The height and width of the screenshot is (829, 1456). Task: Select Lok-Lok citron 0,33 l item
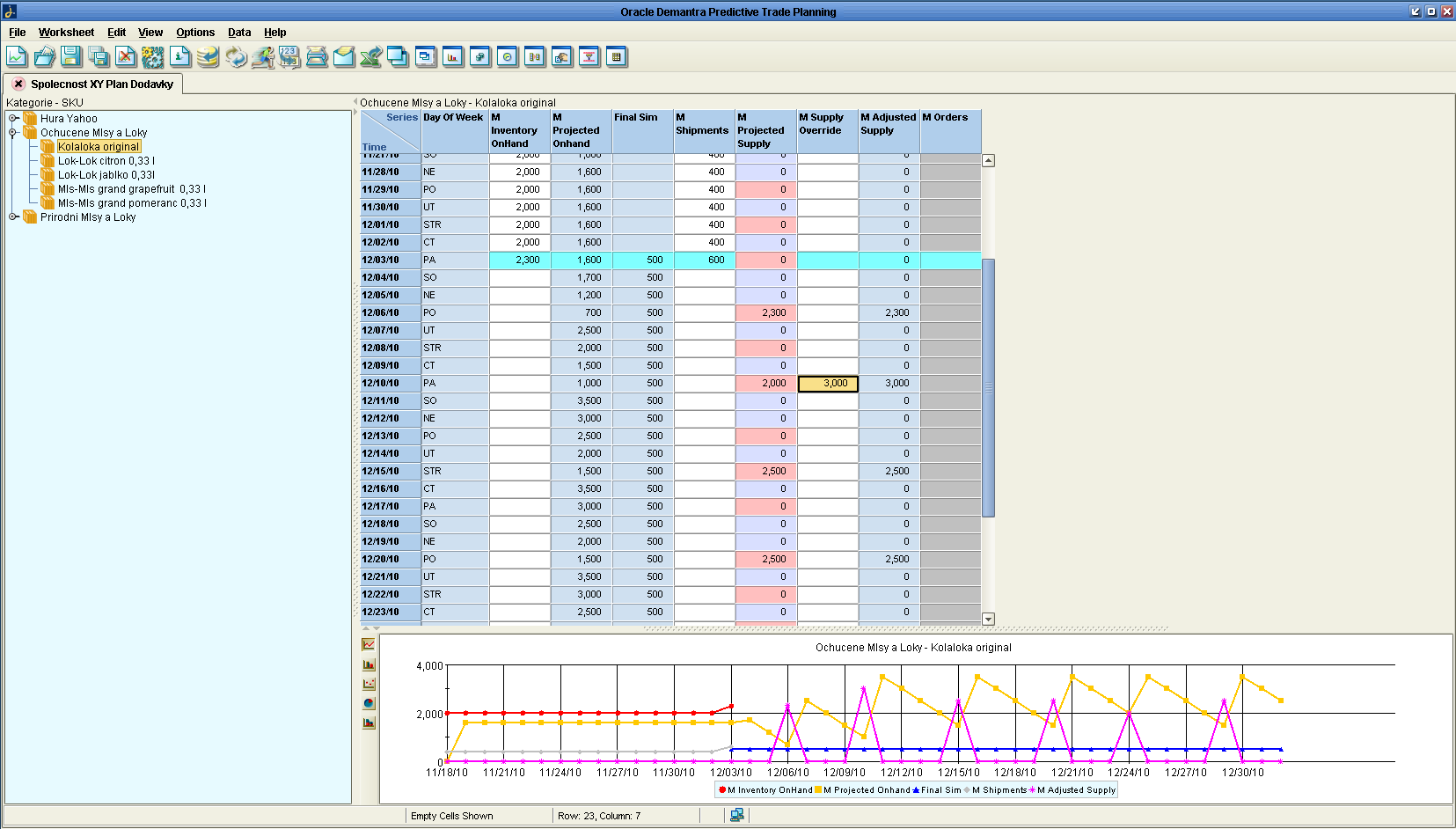click(106, 161)
